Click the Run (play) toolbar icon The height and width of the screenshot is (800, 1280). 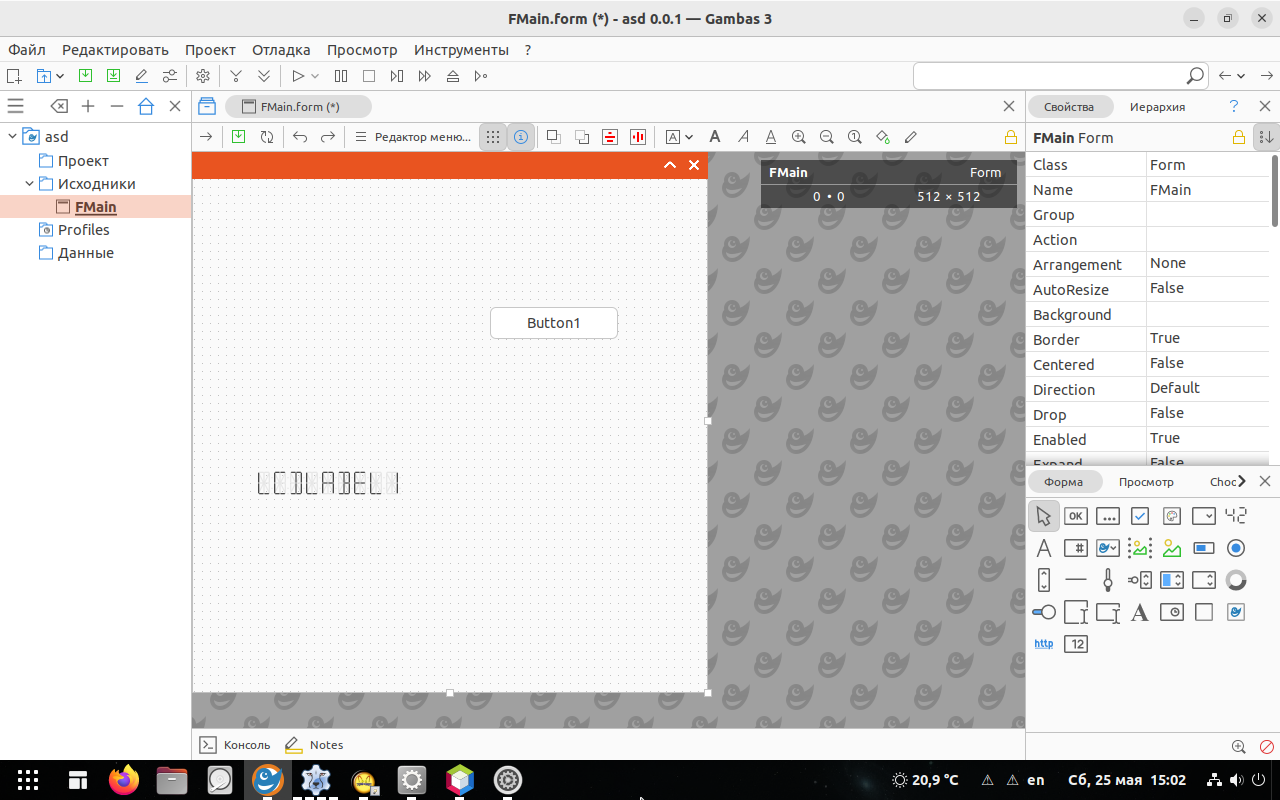tap(298, 76)
